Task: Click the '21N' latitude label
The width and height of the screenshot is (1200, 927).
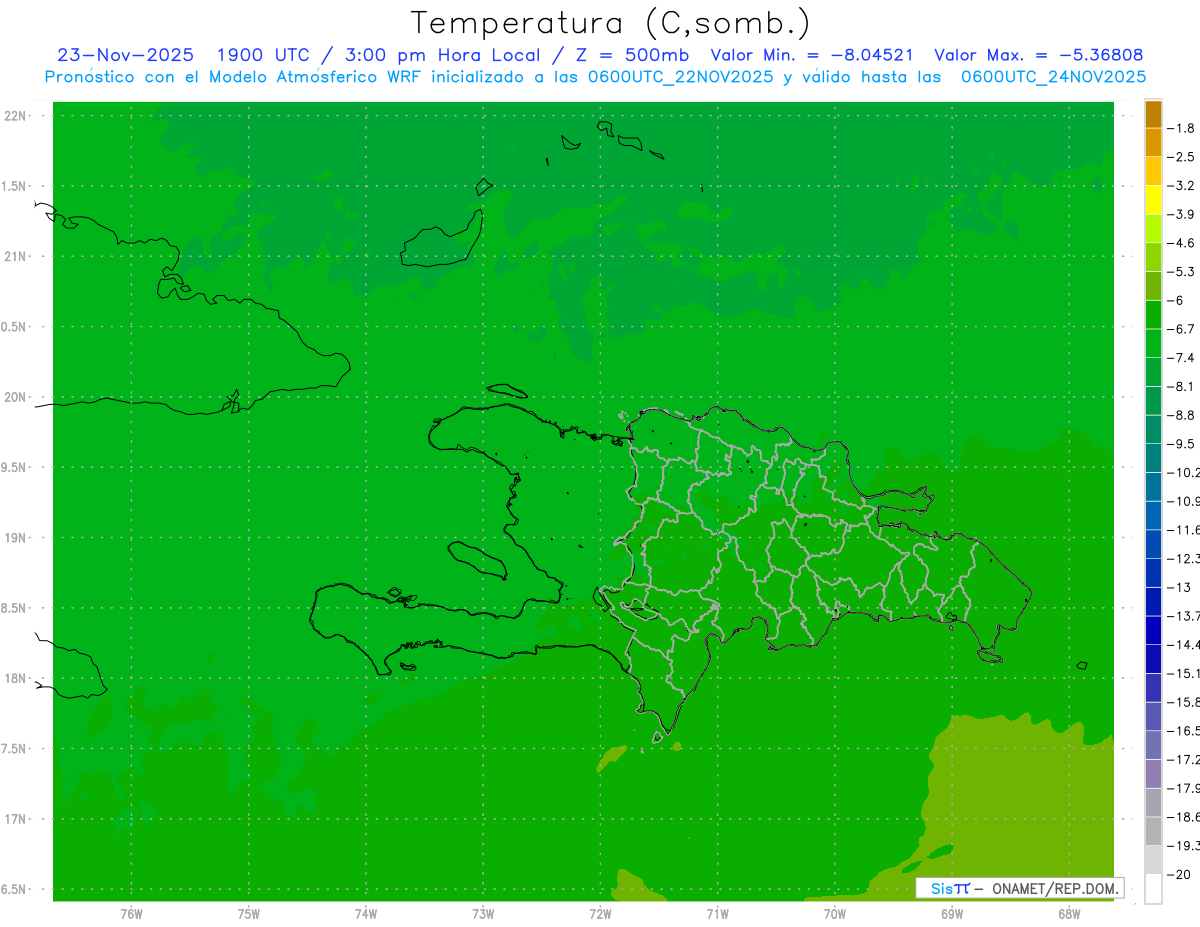Action: 15,256
